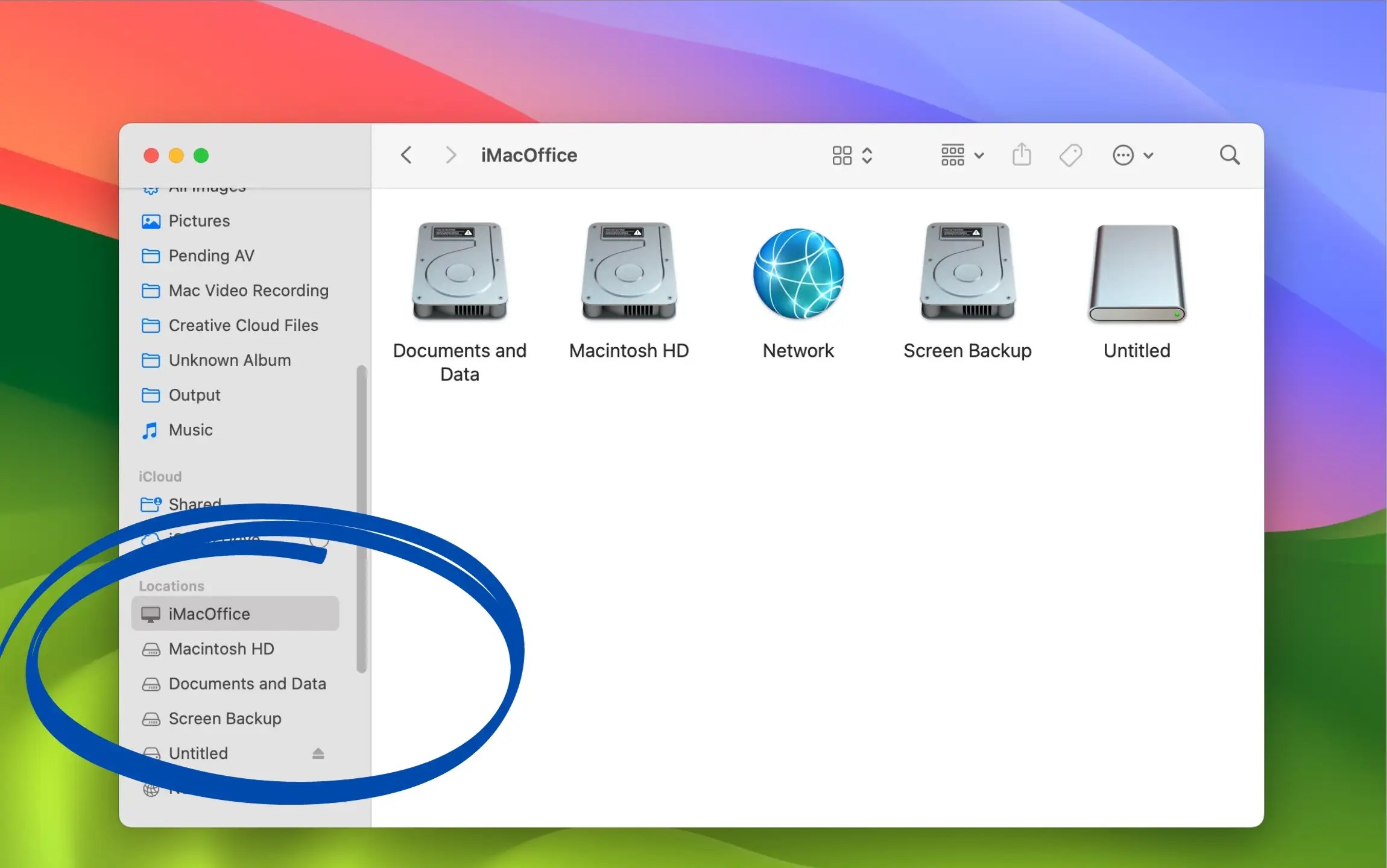Click the Tags icon in the toolbar
Image resolution: width=1387 pixels, height=868 pixels.
1071,155
